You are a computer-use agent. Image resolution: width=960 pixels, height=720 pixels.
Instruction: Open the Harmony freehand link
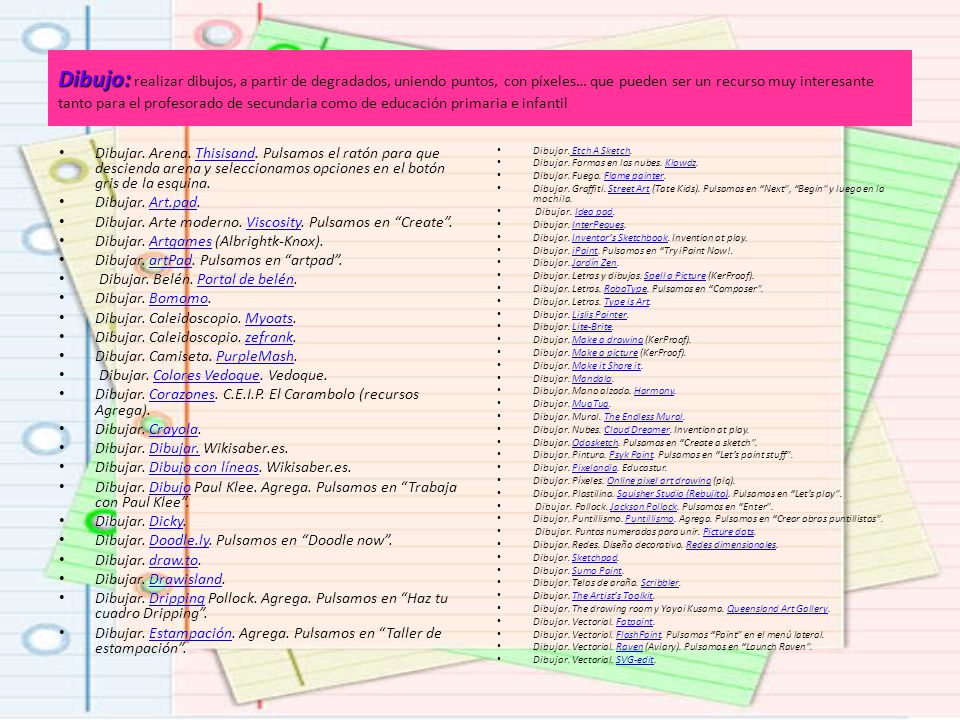click(x=654, y=391)
